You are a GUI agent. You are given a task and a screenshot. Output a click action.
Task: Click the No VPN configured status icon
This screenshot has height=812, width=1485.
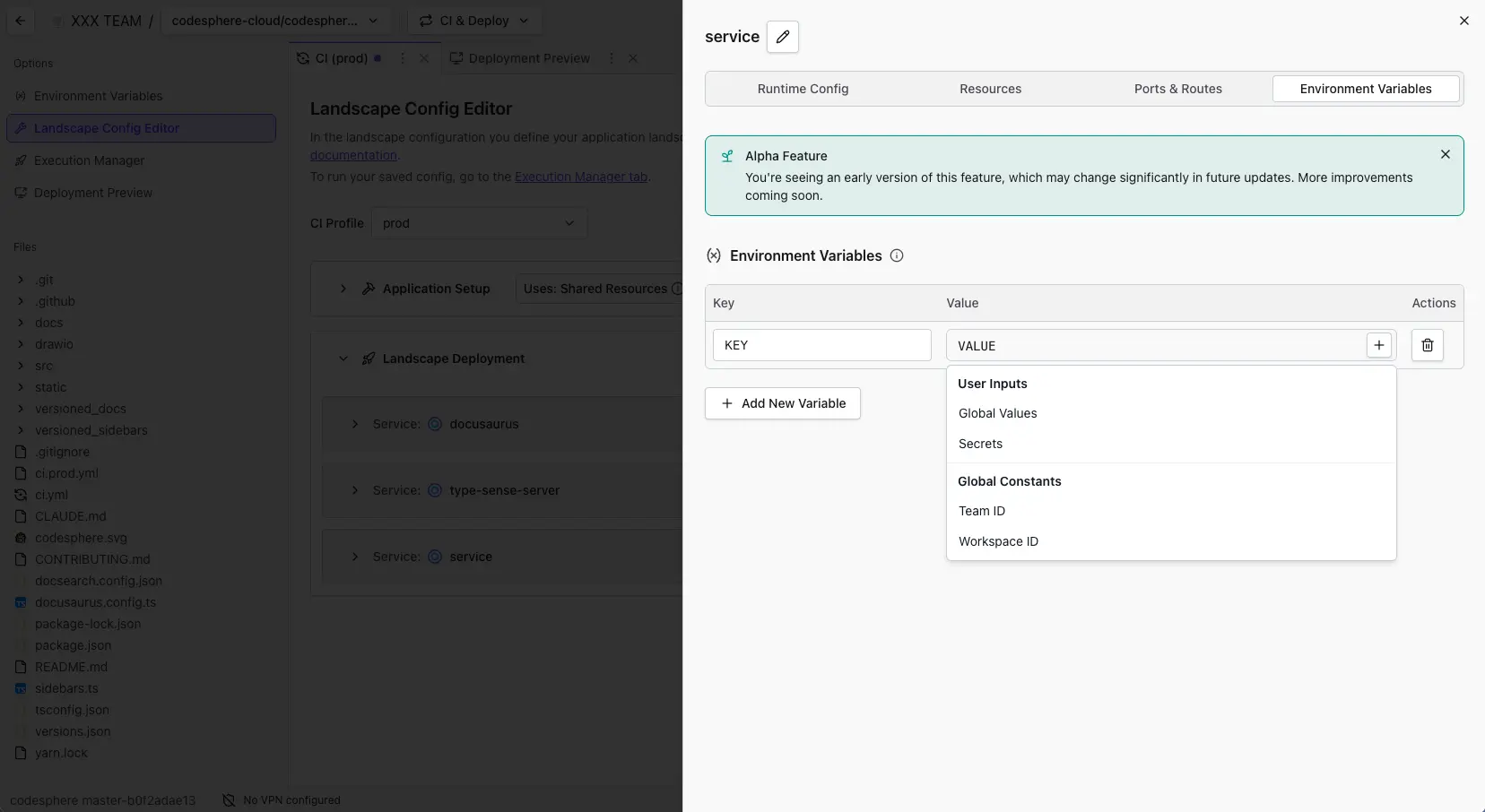[229, 799]
